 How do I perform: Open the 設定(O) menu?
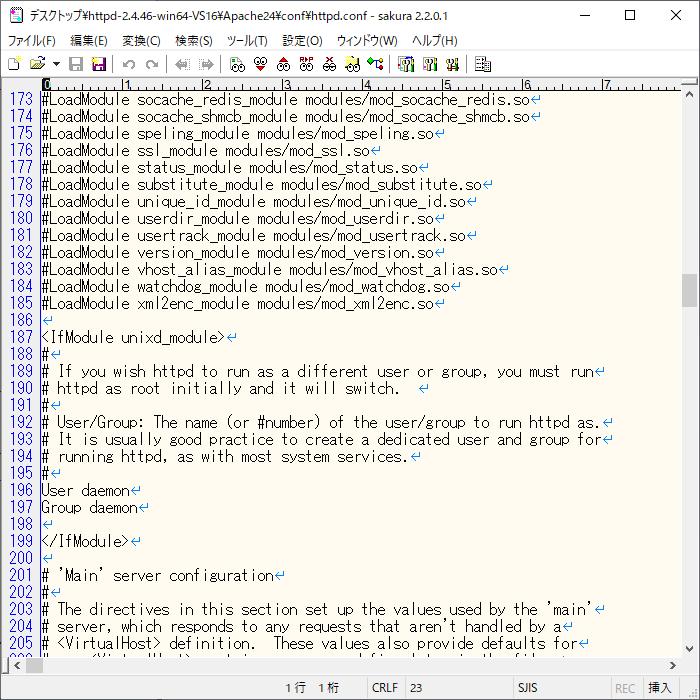click(x=302, y=40)
